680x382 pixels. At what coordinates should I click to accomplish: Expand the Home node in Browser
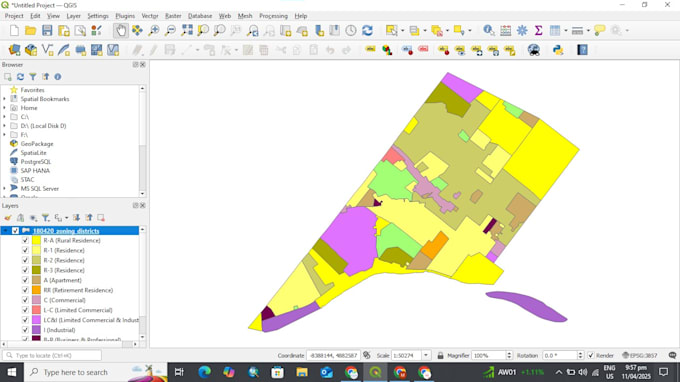pos(5,108)
